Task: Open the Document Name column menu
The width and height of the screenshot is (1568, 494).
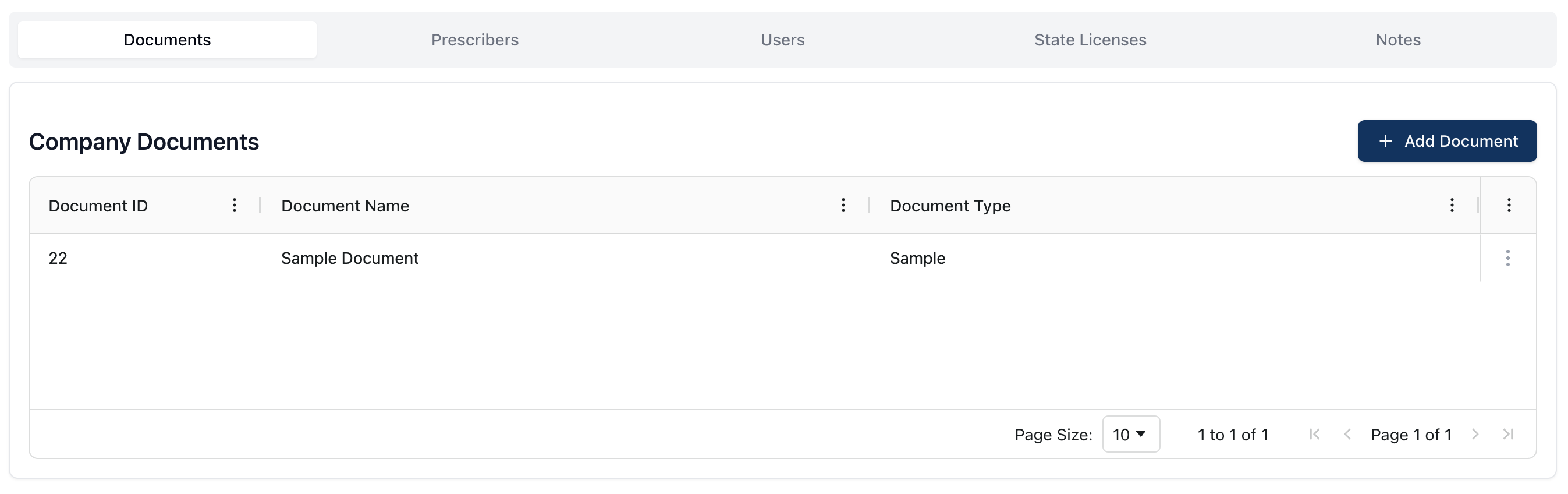Action: click(x=843, y=205)
